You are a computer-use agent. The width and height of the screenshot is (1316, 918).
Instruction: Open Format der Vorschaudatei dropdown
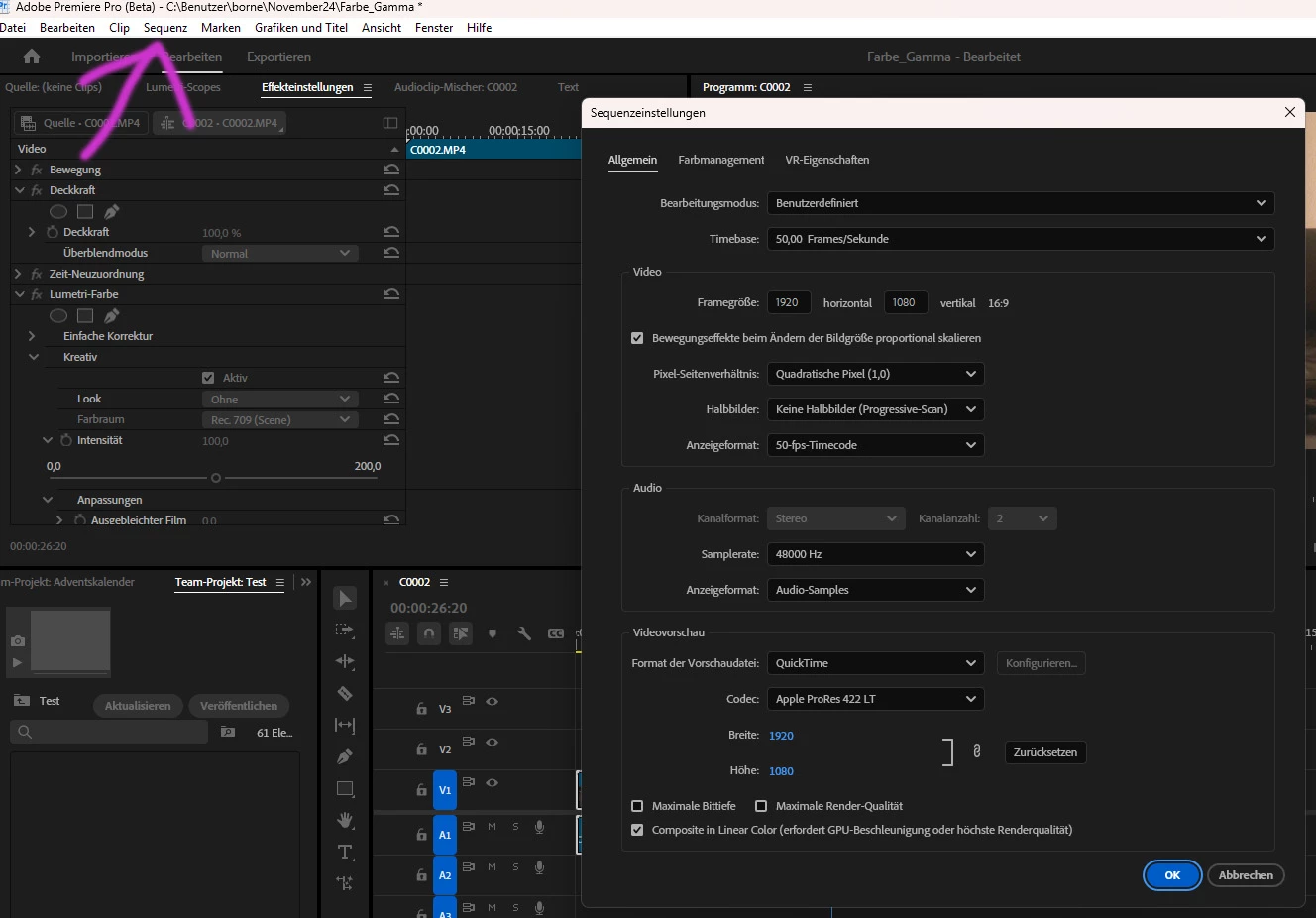875,663
